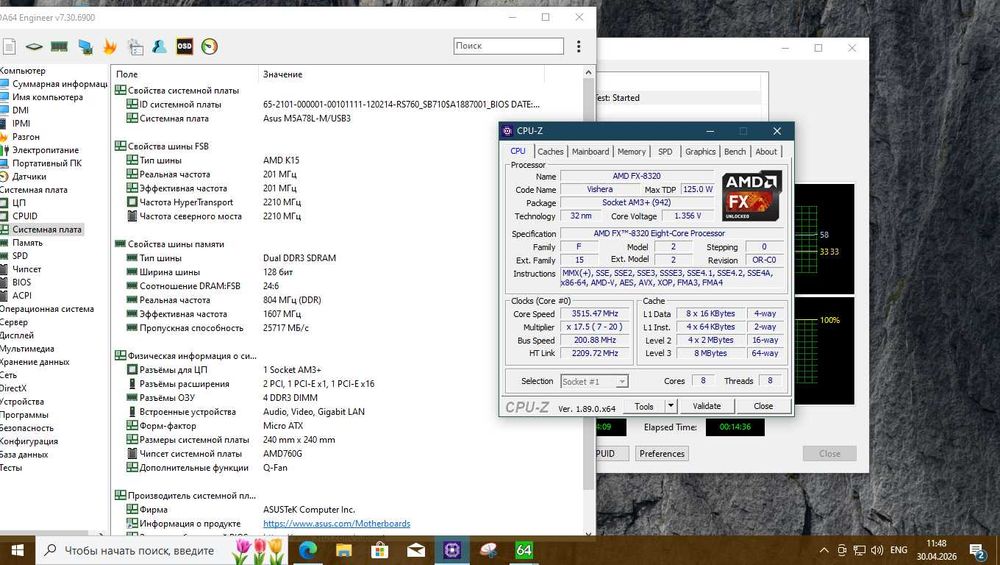Select highlighted 'Системная плата' tree item
This screenshot has width=1000, height=565.
47,230
